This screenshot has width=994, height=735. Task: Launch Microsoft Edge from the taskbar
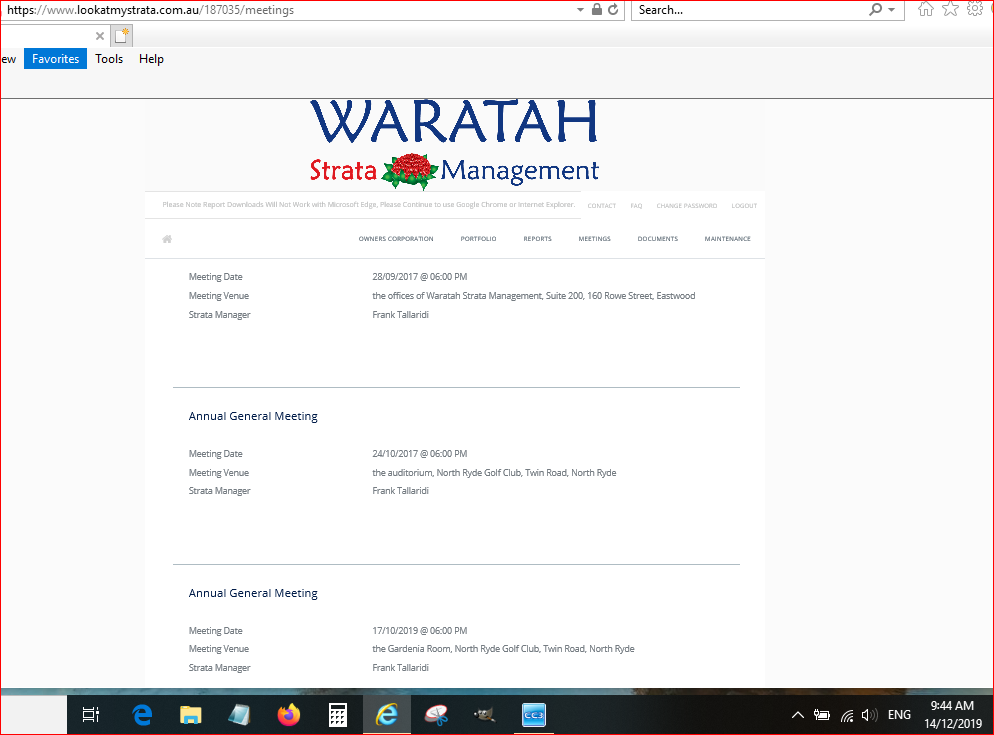pos(142,715)
